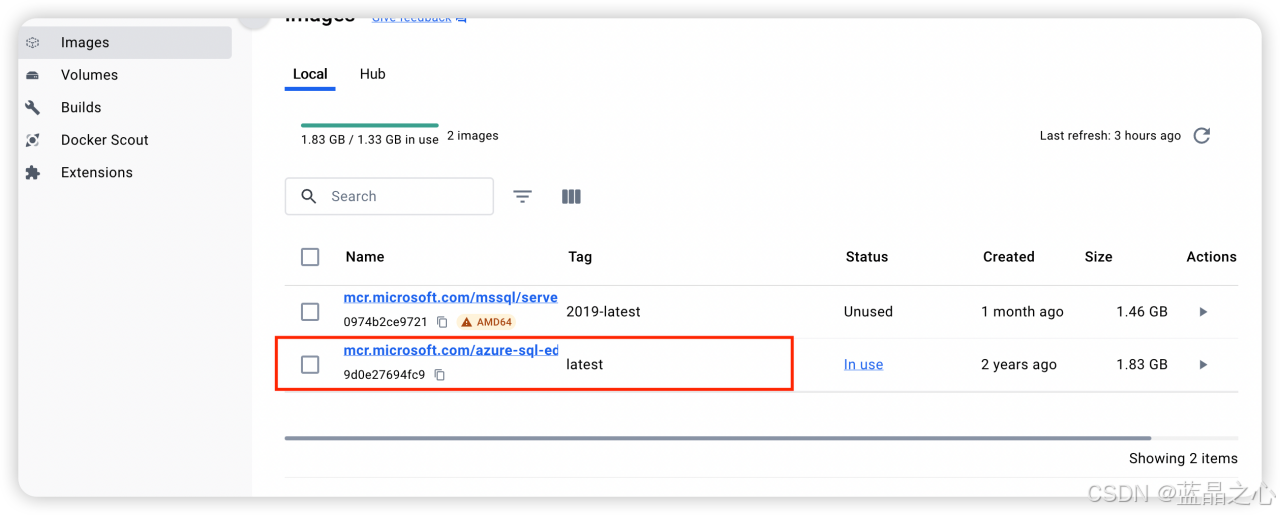Refresh the images list

pos(1202,135)
